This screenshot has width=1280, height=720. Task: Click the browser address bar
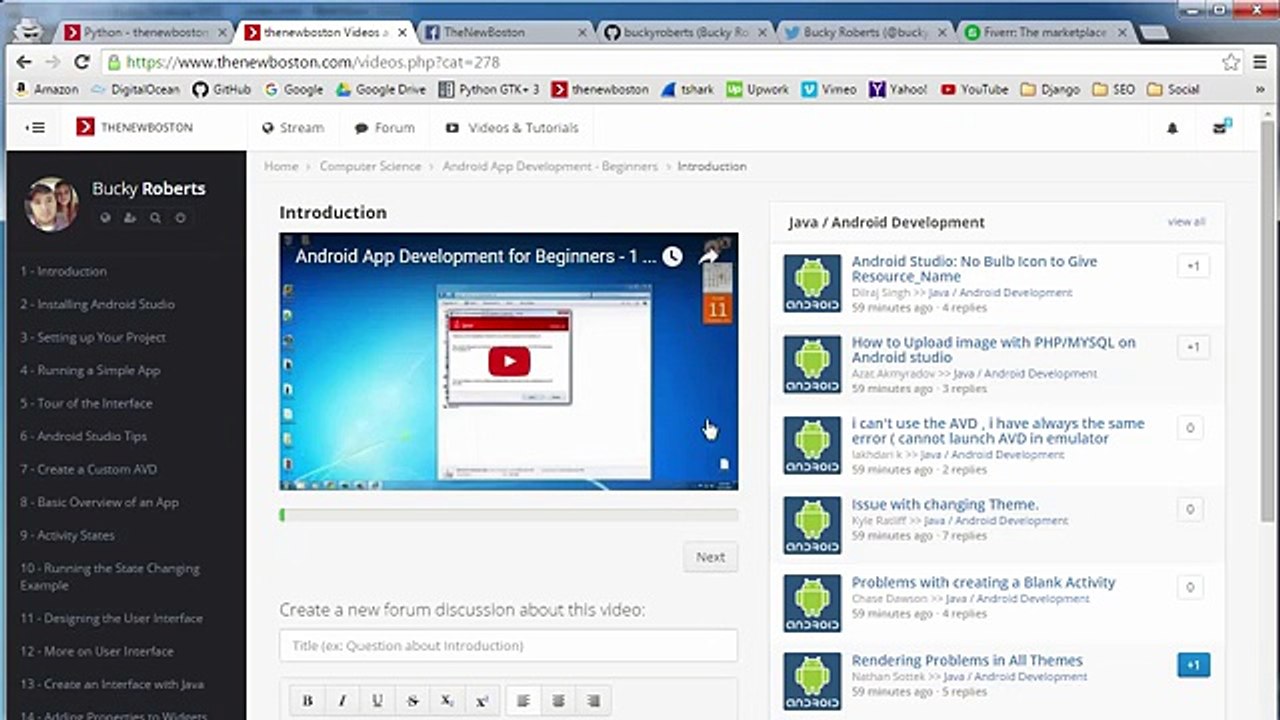point(660,62)
